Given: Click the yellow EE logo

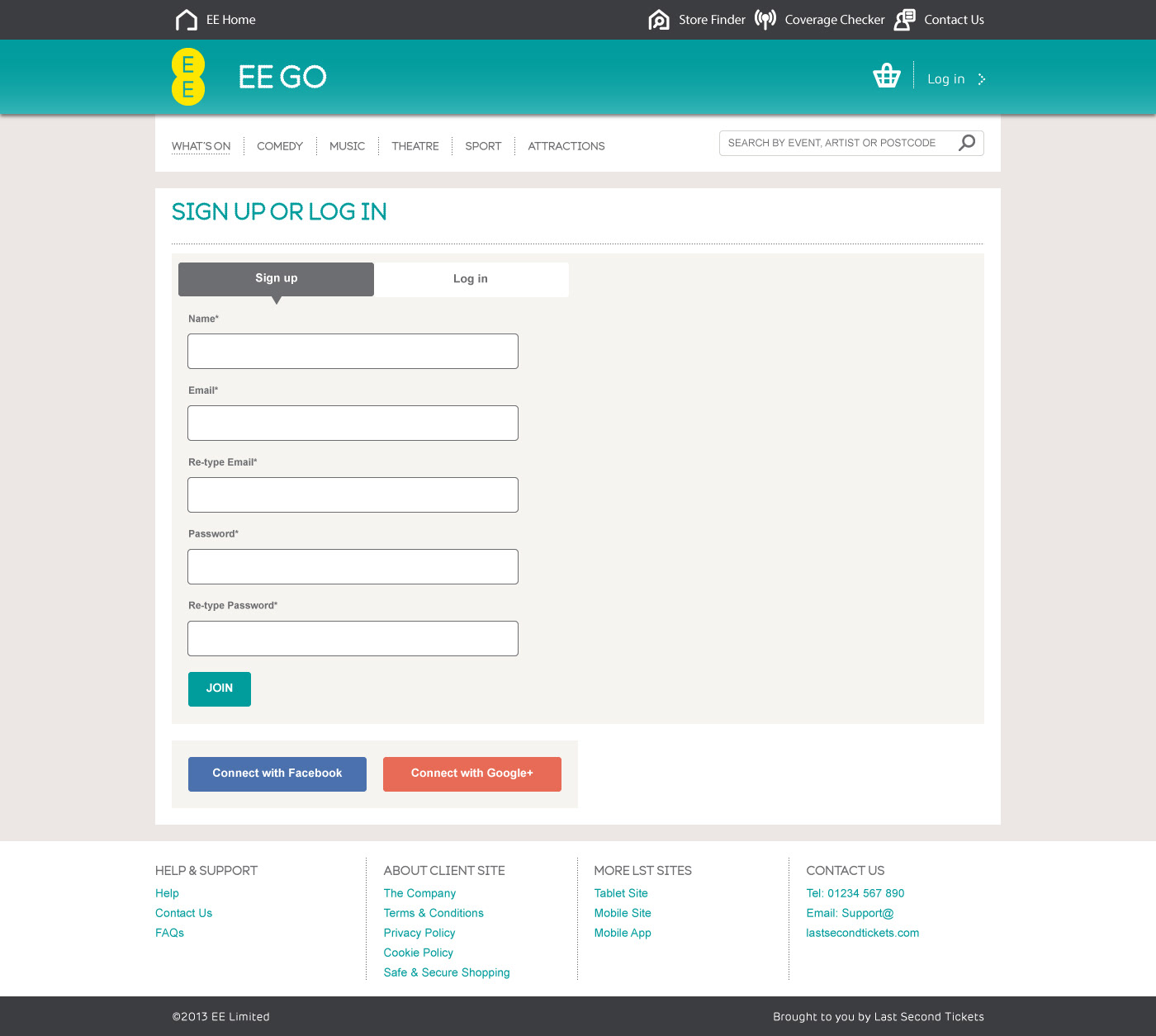Looking at the screenshot, I should 188,77.
